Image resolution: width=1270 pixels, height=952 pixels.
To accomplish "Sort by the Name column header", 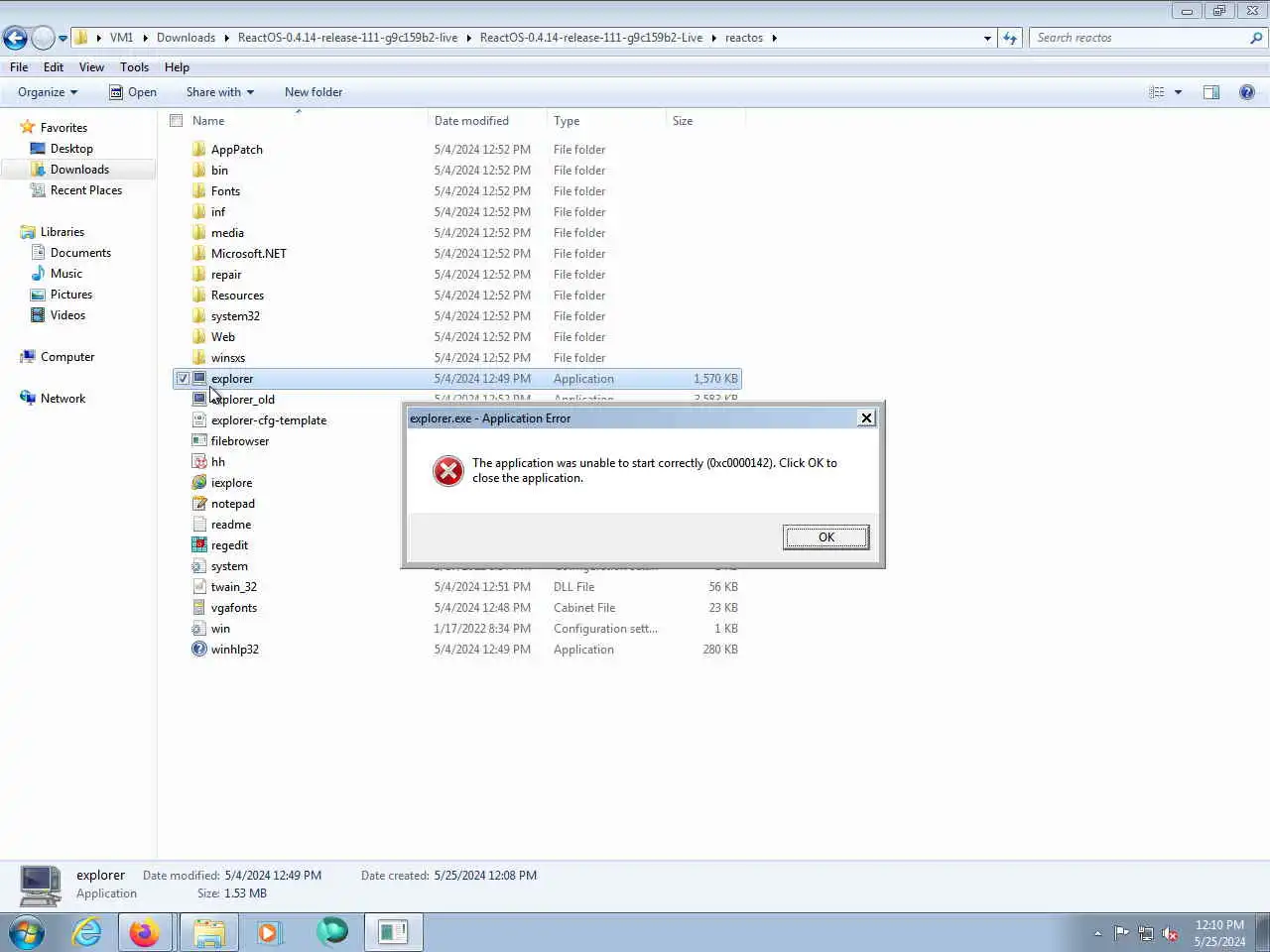I will [208, 121].
